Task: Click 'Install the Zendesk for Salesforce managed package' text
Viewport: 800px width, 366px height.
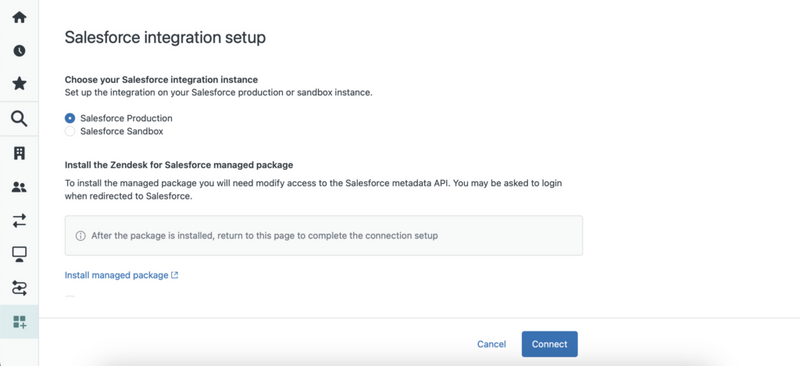Action: 179,165
